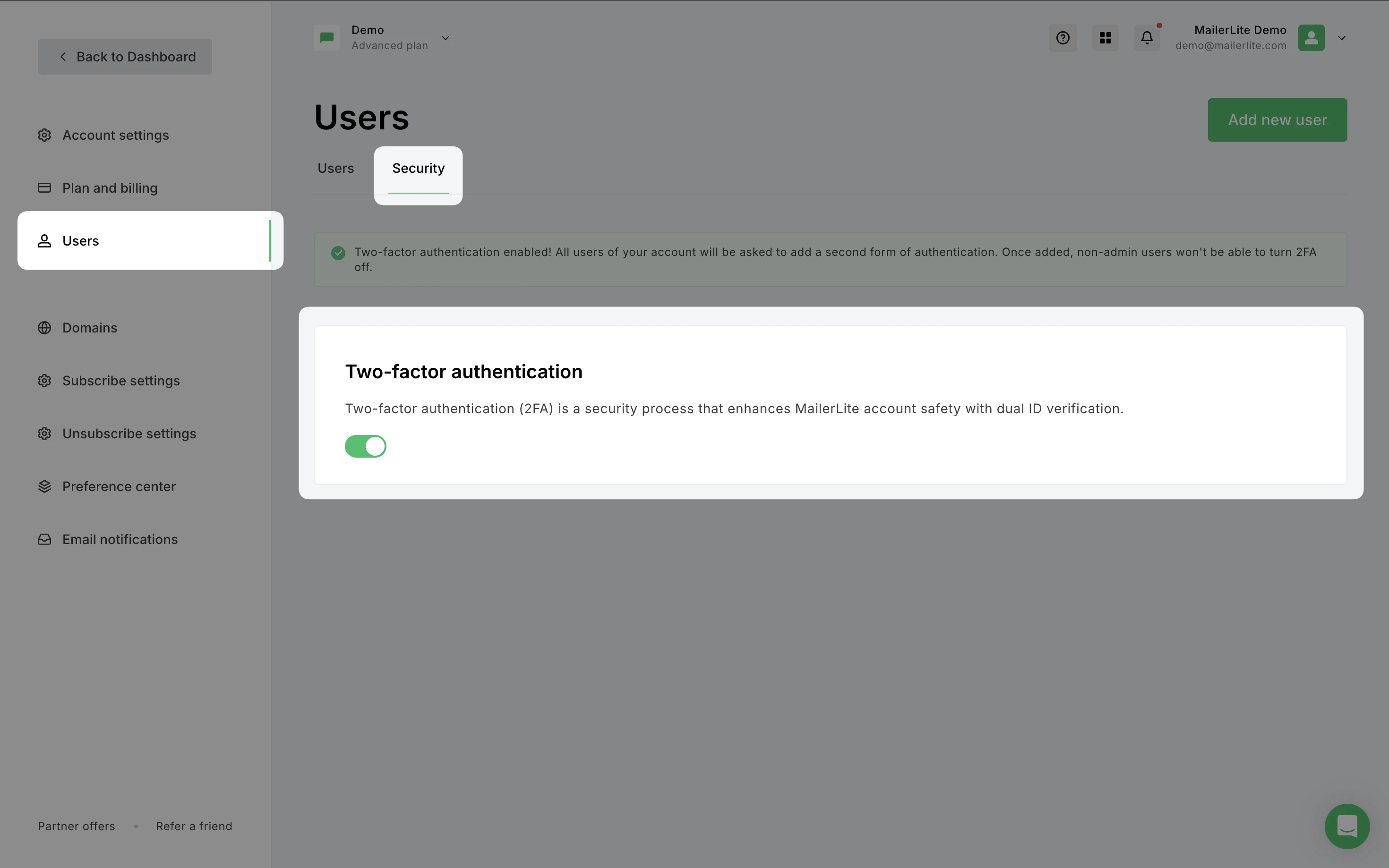Click the Preference center layers icon
This screenshot has height=868, width=1389.
click(x=44, y=486)
